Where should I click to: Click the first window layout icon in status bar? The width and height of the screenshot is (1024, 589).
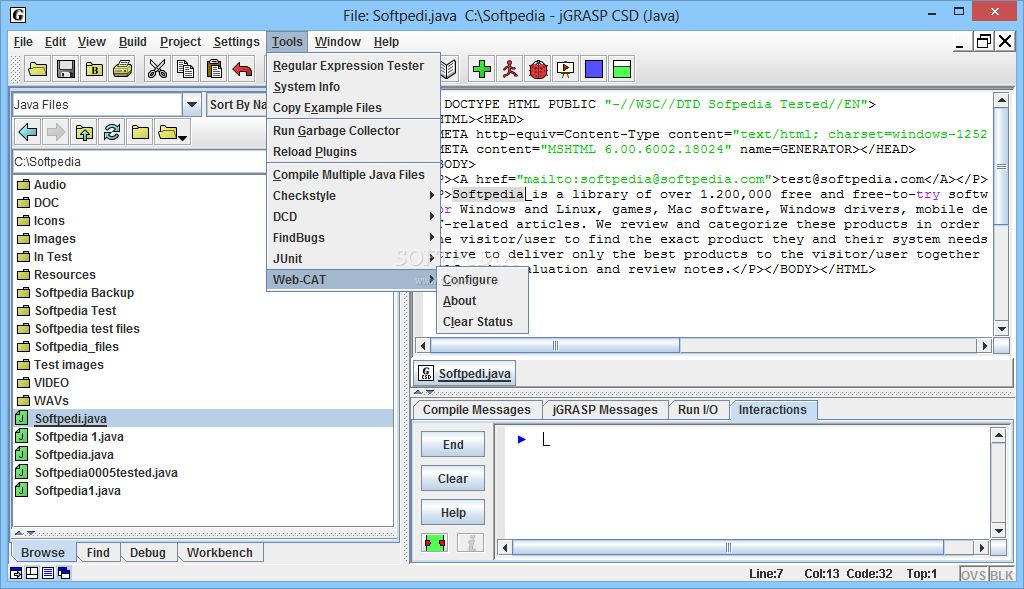point(16,573)
